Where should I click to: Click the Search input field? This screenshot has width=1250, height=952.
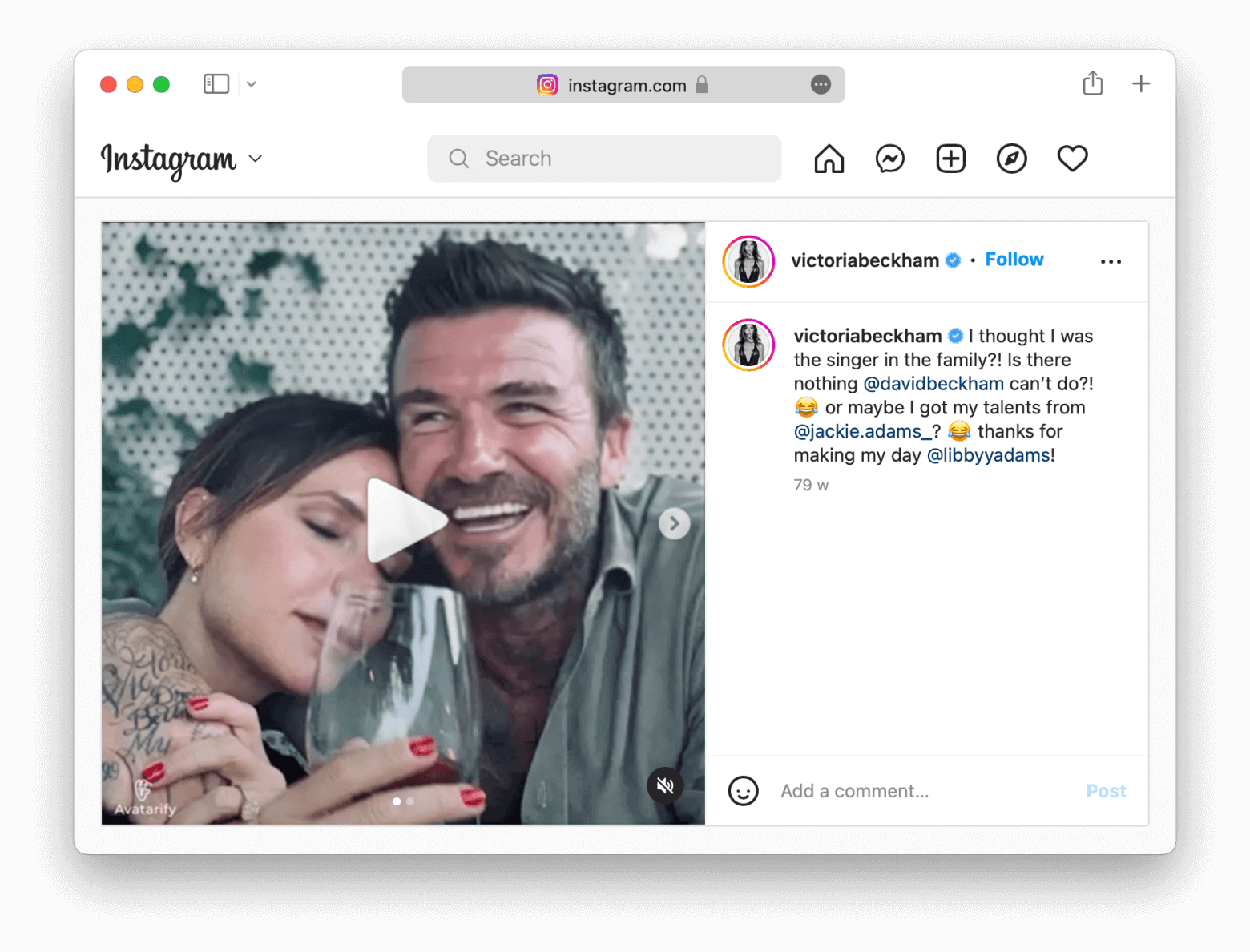604,159
